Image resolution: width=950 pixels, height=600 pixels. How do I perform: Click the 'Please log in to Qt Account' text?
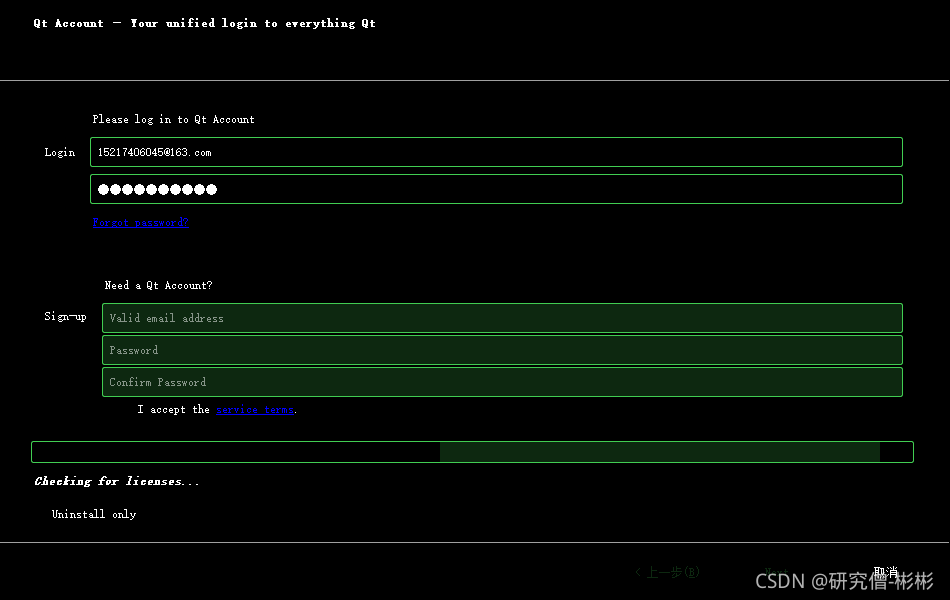point(173,119)
